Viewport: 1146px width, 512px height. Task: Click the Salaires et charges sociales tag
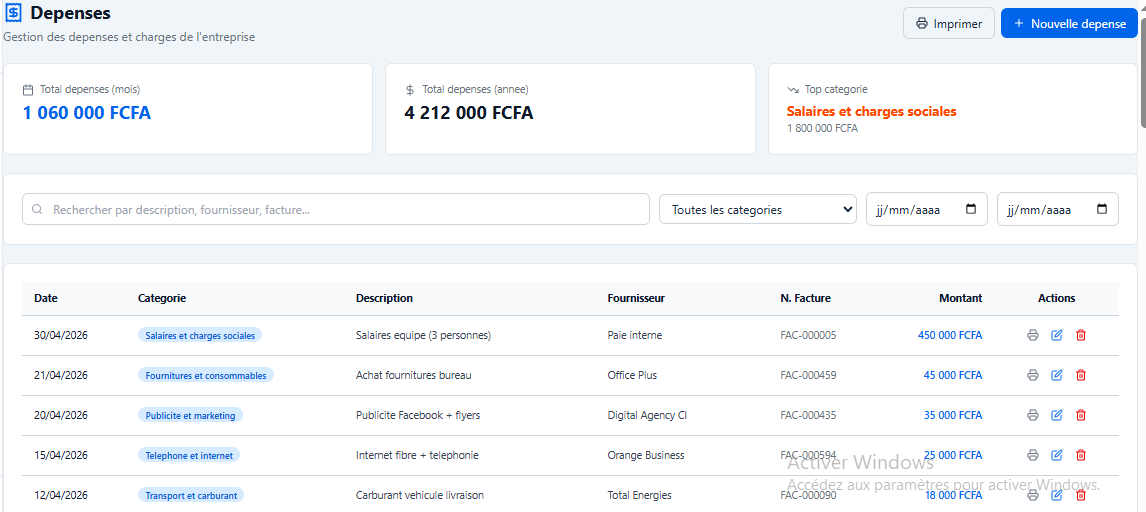pos(200,335)
